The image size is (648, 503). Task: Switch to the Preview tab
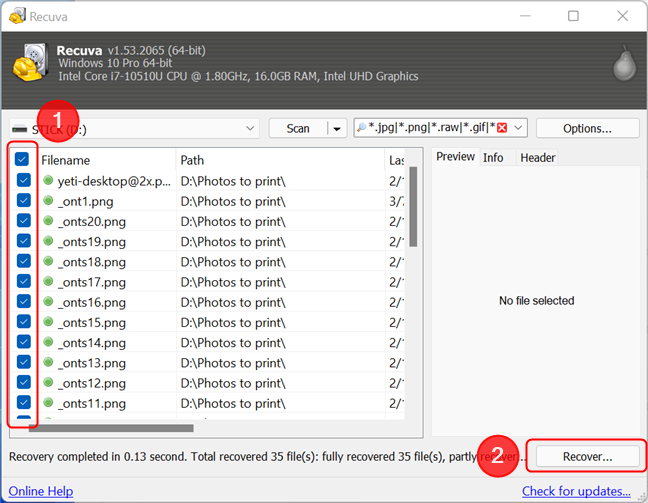coord(455,157)
